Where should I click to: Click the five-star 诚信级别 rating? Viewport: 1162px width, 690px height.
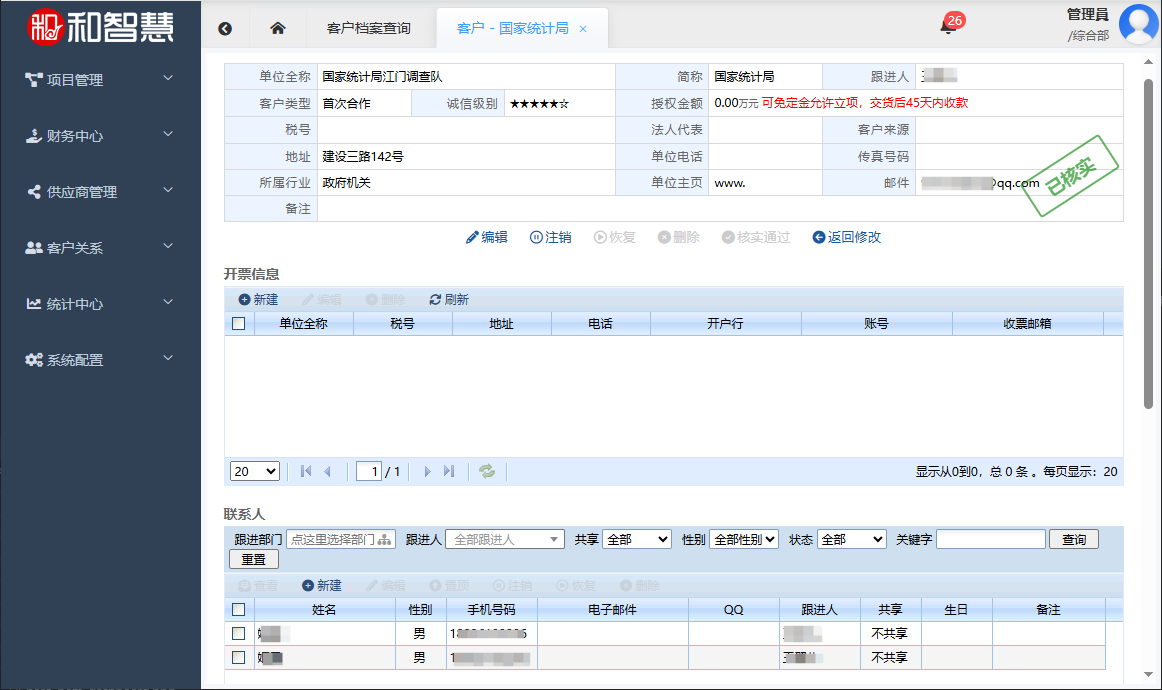coord(540,104)
